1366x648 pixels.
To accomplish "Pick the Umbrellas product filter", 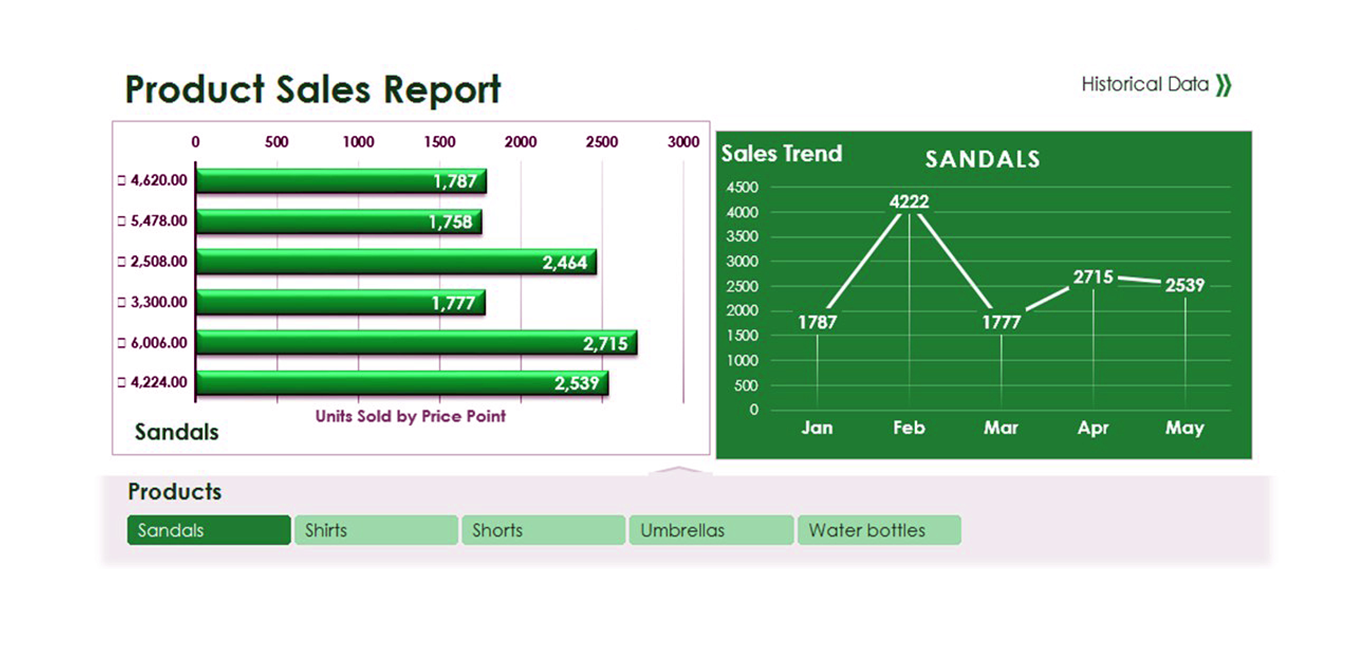I will (711, 530).
